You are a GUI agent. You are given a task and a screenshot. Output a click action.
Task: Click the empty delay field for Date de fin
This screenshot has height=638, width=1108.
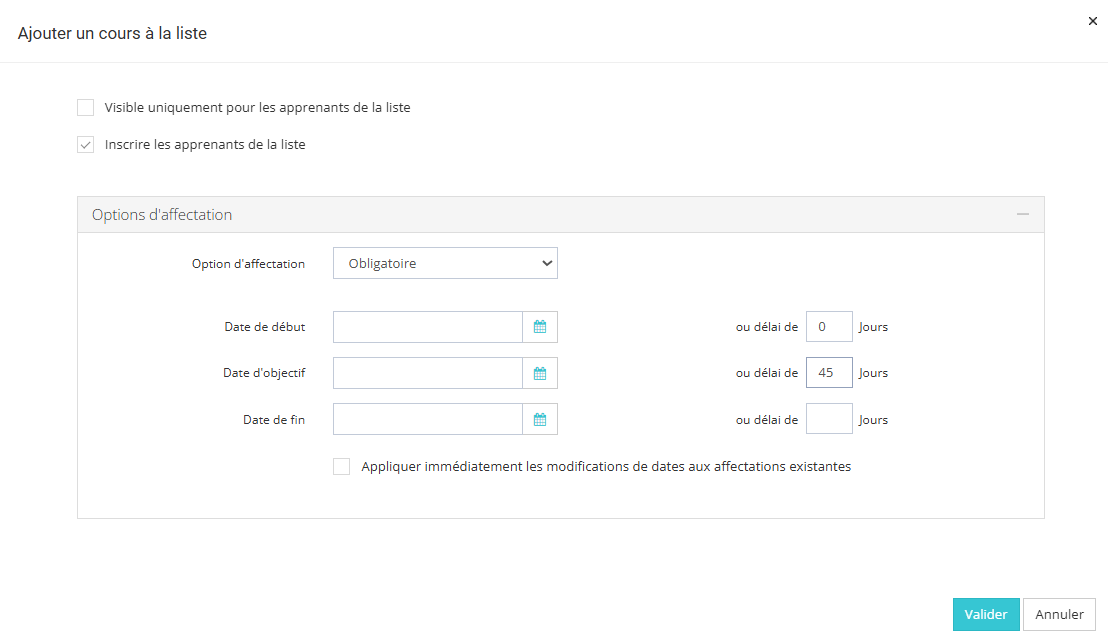(x=829, y=420)
